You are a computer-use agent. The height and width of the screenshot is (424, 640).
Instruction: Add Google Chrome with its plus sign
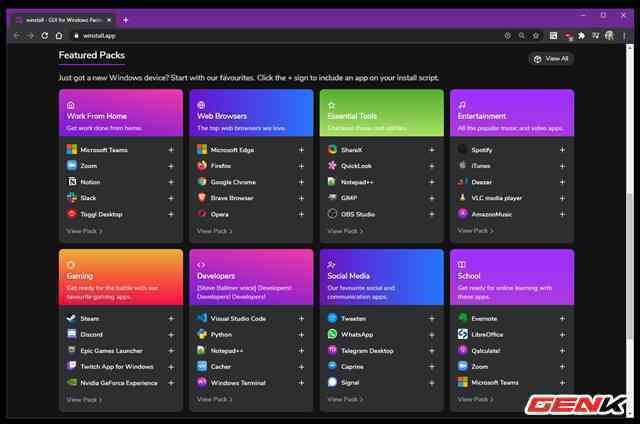[x=301, y=182]
